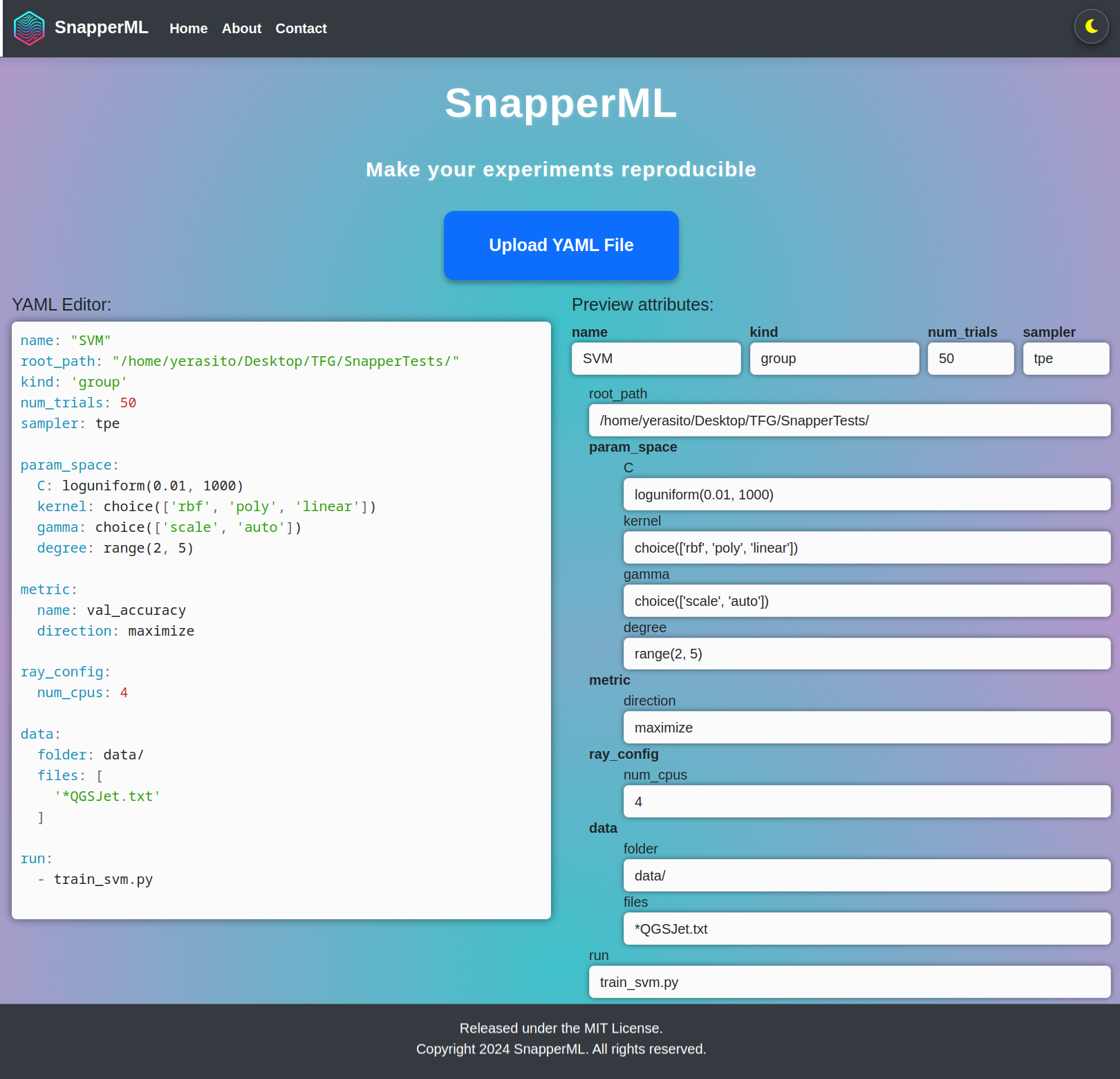The width and height of the screenshot is (1120, 1079).
Task: Click the kernel choice line in editor
Action: point(207,506)
